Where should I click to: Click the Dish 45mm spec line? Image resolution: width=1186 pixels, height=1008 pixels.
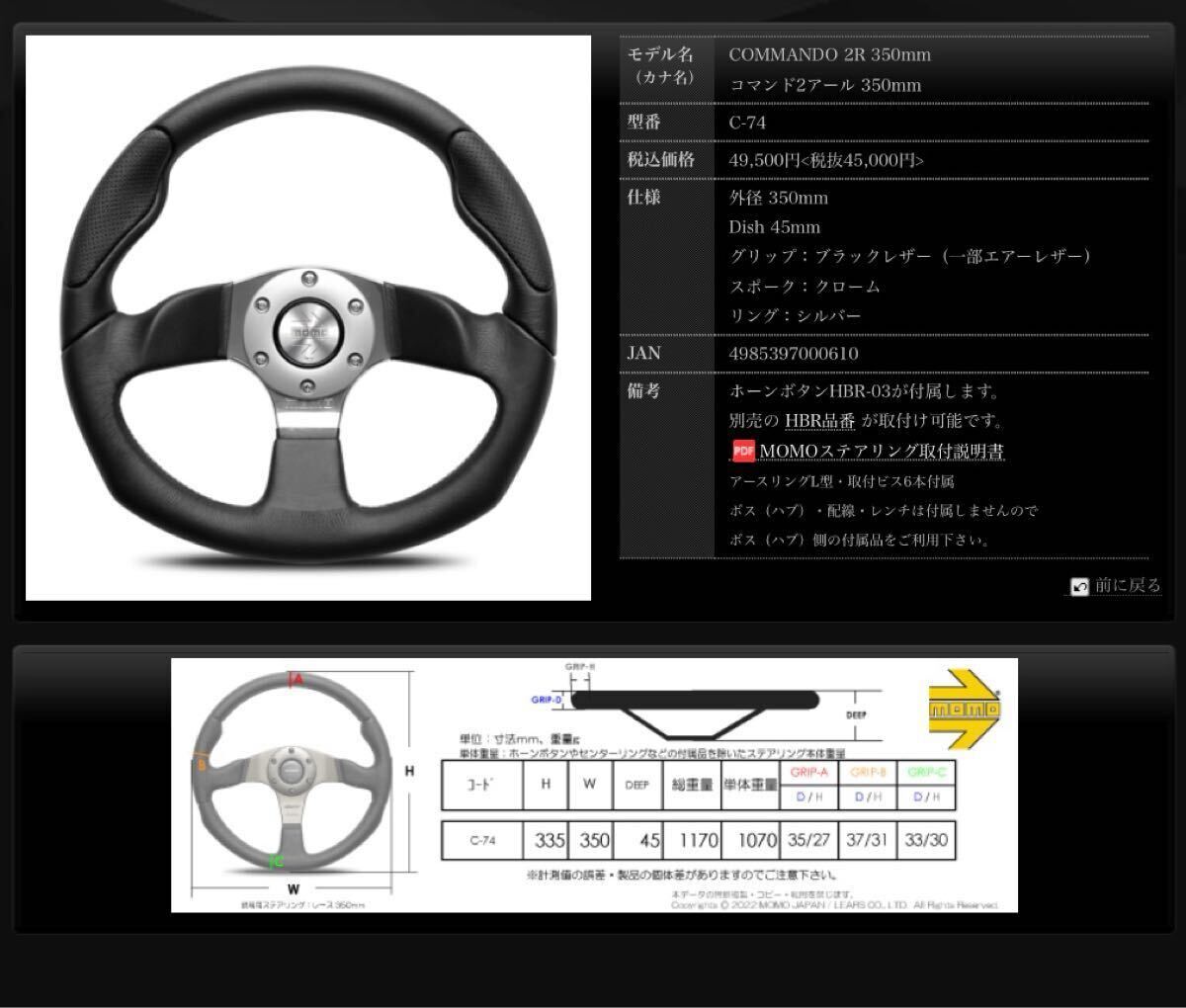coord(775,227)
